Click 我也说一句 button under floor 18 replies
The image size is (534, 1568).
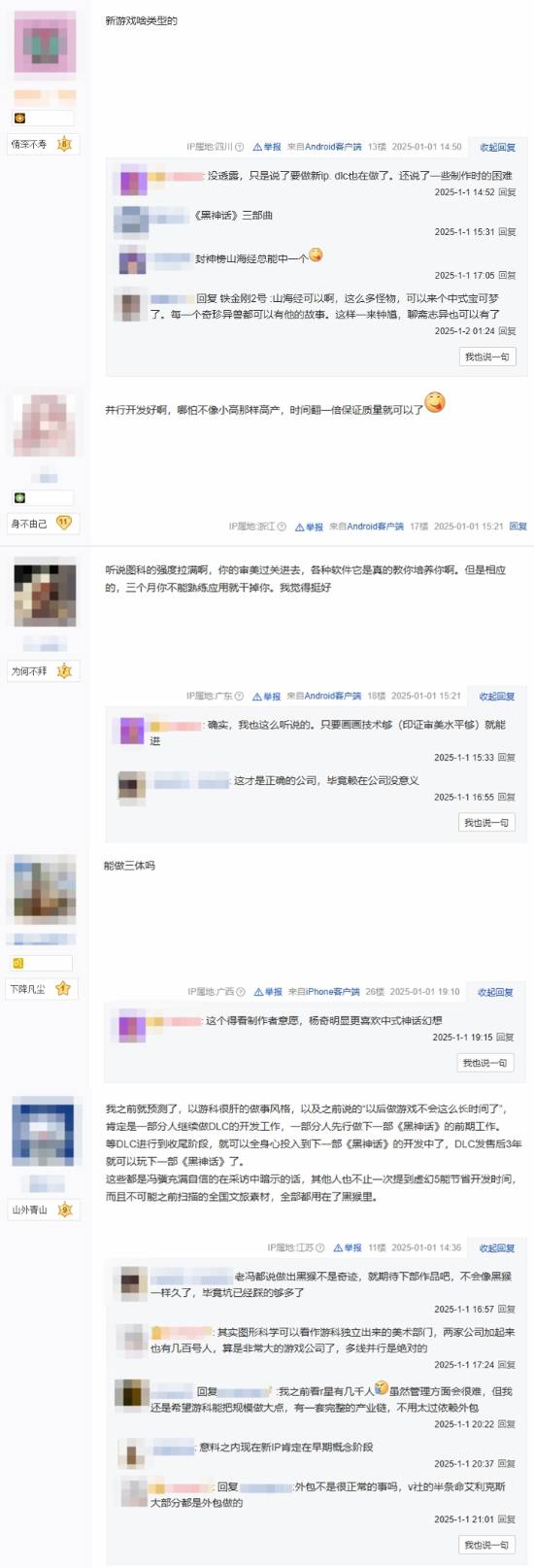pos(486,822)
